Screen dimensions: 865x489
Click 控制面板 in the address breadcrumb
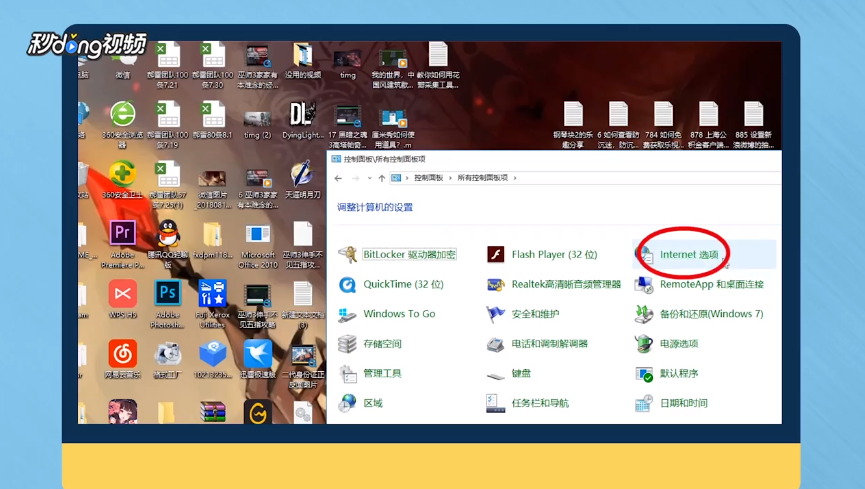(429, 178)
